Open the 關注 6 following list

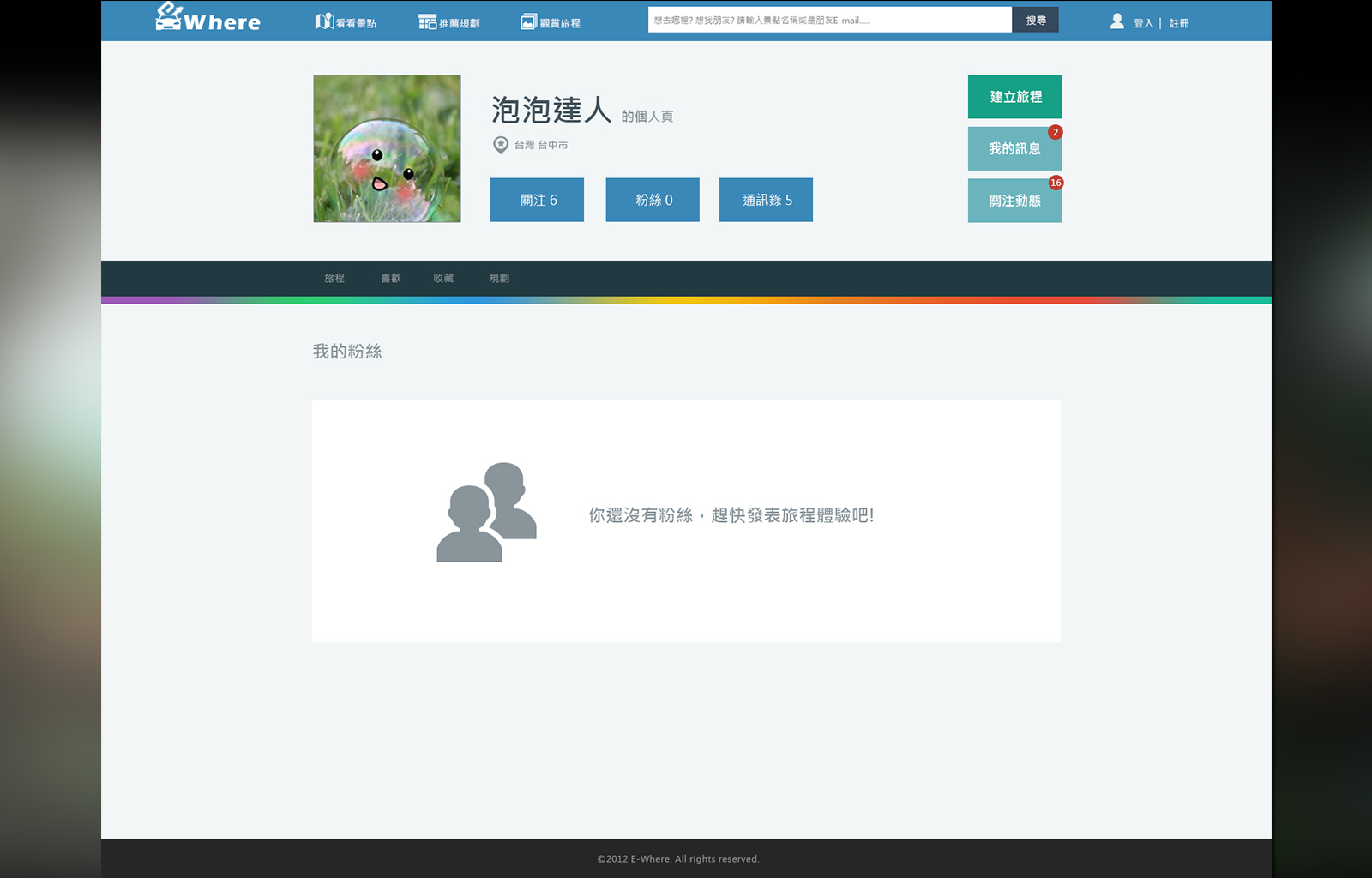[x=537, y=200]
